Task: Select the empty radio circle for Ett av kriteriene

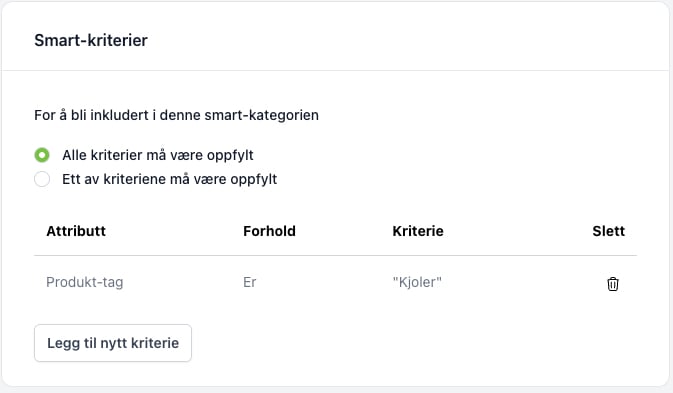Action: tap(42, 179)
